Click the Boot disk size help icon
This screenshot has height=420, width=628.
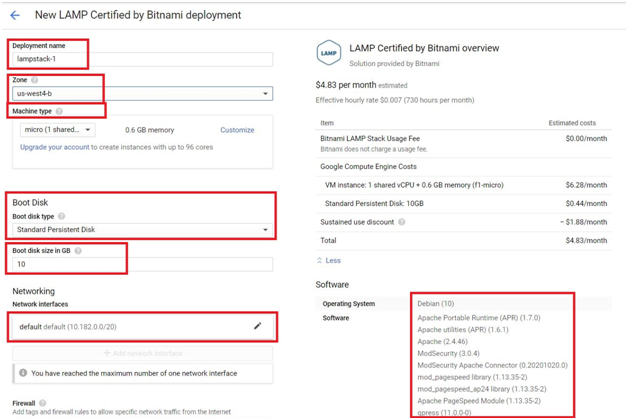[x=78, y=251]
